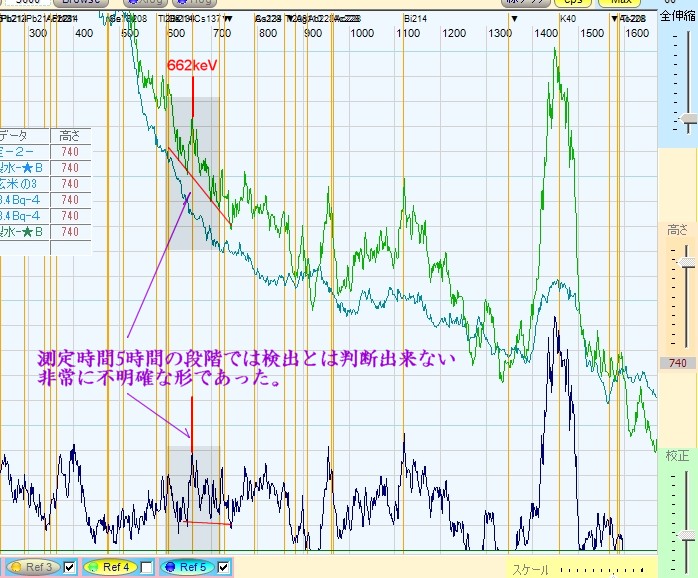Click the 高さ slider handle
Image resolution: width=698 pixels, height=578 pixels.
coord(688,263)
